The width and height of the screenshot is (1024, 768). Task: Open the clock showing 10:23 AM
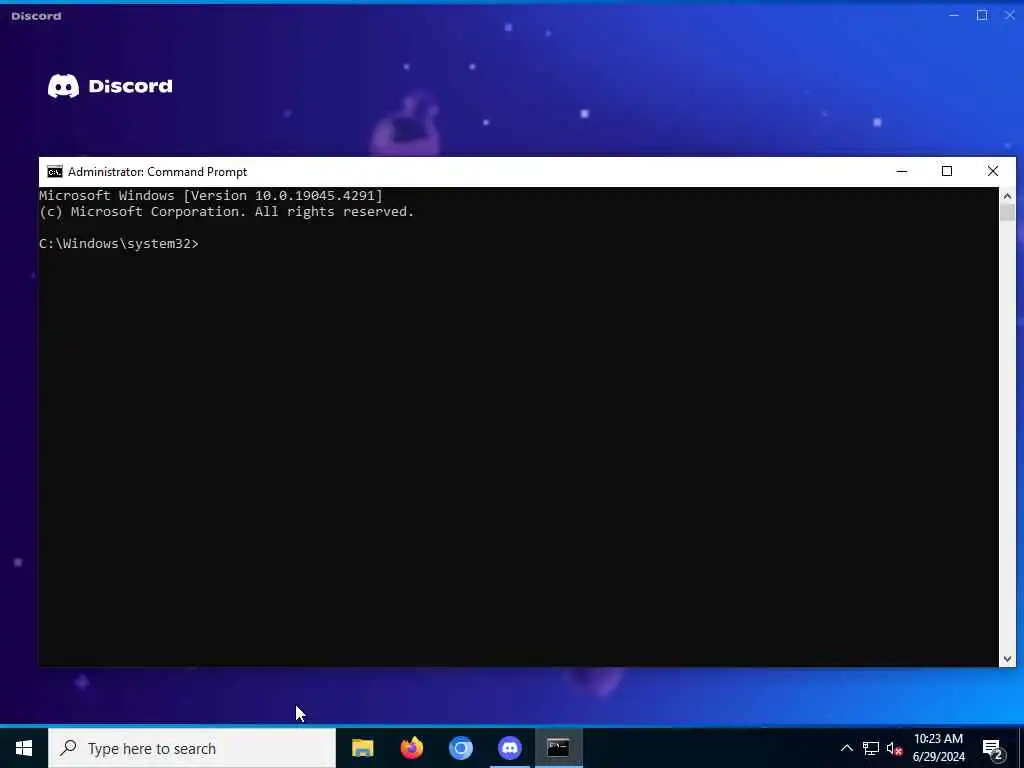[x=938, y=748]
